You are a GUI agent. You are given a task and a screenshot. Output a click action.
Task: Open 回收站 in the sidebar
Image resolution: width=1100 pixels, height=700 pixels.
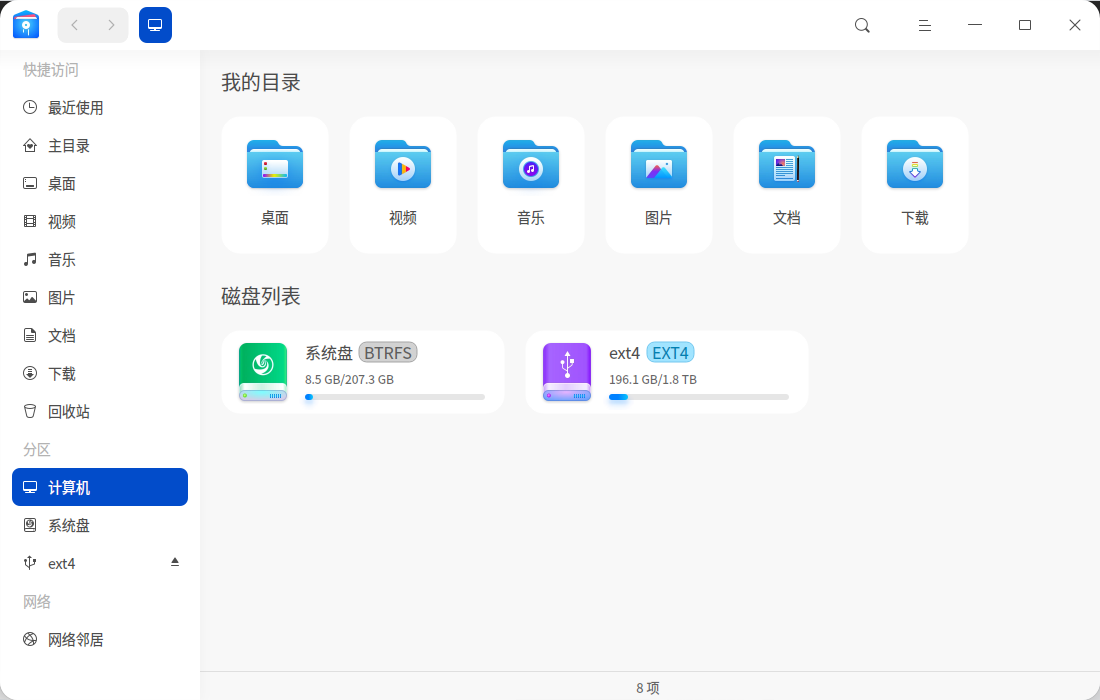click(100, 411)
